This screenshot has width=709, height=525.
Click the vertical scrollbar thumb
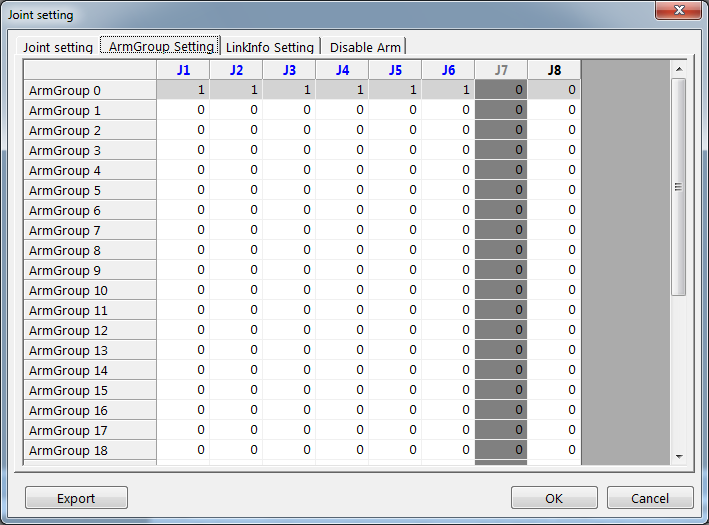pos(678,185)
